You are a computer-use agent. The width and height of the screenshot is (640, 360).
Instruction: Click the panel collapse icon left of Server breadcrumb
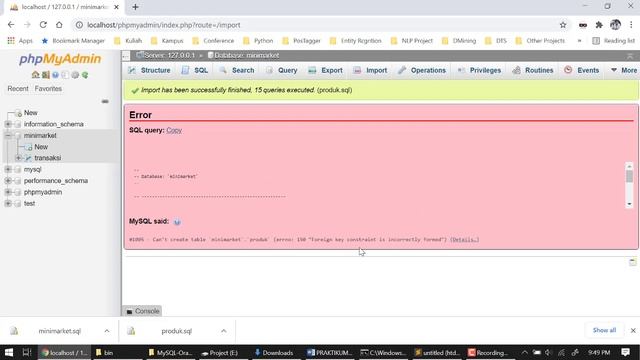point(126,56)
